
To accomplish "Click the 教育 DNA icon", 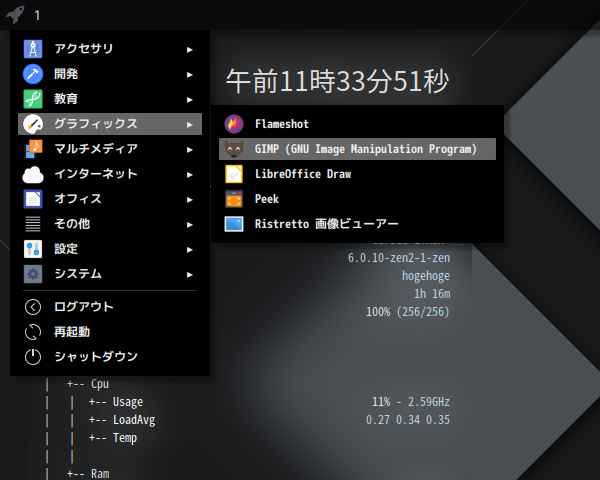I will [33, 99].
